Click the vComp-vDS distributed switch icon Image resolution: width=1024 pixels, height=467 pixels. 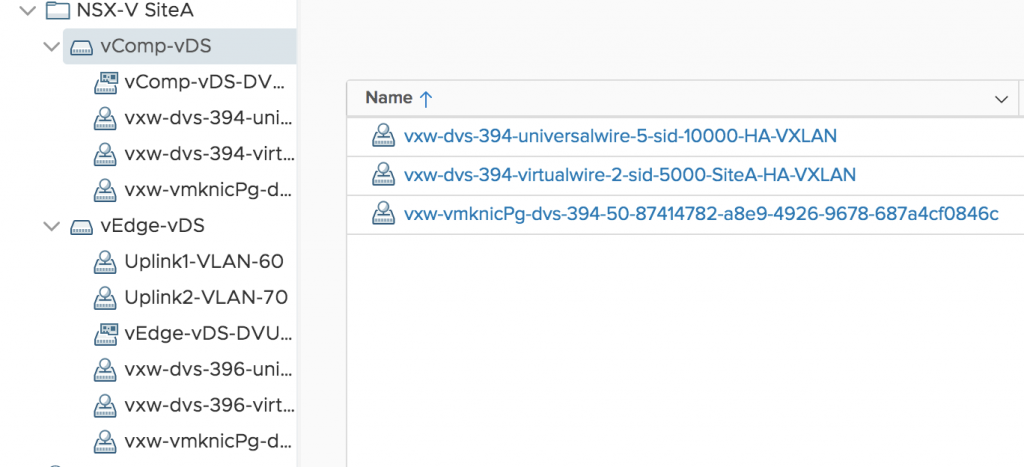pos(81,47)
